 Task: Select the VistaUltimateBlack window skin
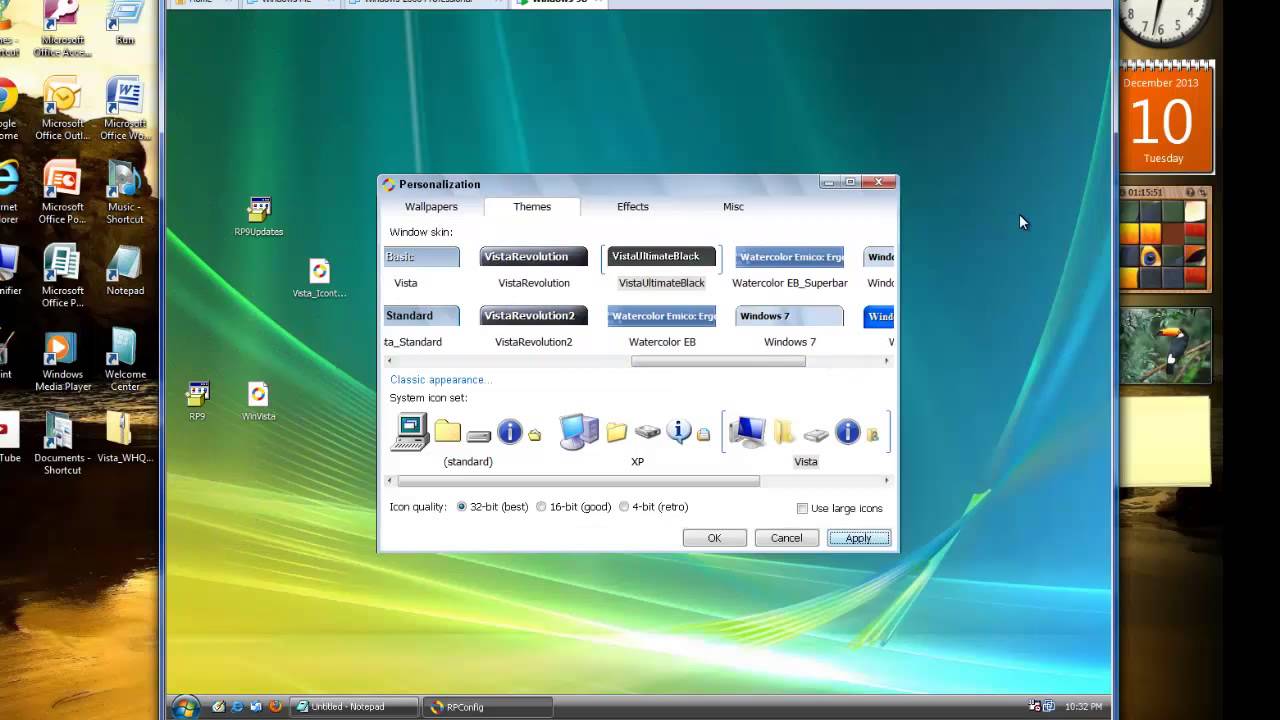[661, 268]
